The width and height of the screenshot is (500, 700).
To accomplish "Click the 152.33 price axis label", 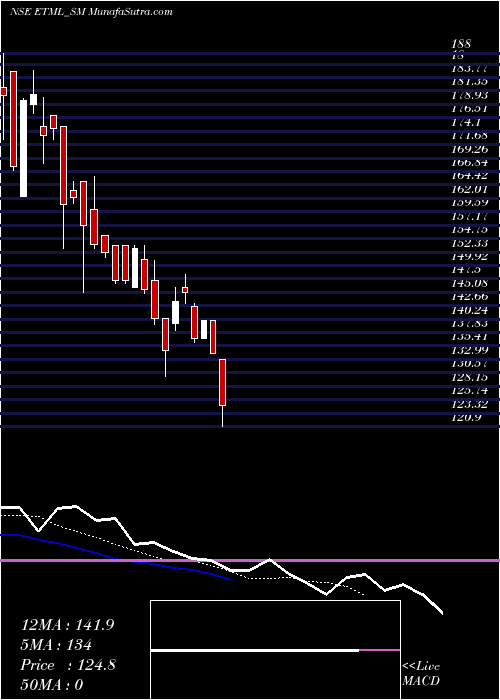I will tap(469, 243).
